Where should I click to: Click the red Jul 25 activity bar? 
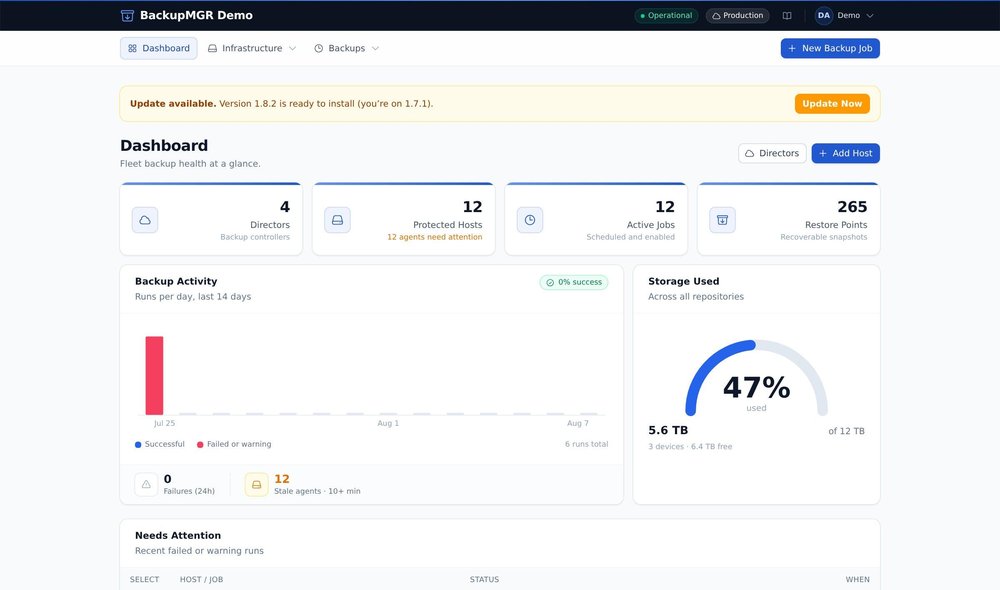(x=154, y=376)
